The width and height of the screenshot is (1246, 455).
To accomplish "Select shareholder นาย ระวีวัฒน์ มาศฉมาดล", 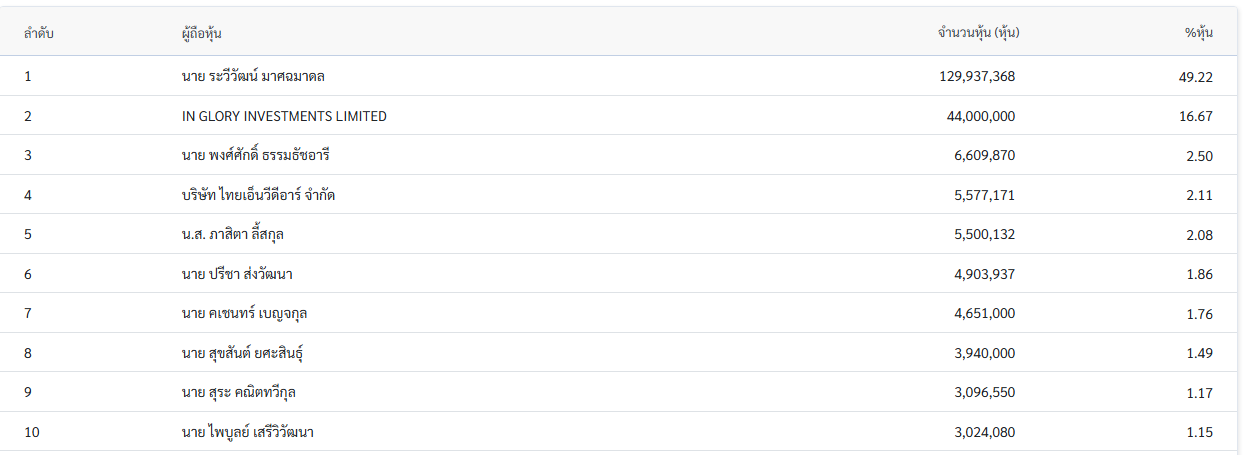I will 253,76.
